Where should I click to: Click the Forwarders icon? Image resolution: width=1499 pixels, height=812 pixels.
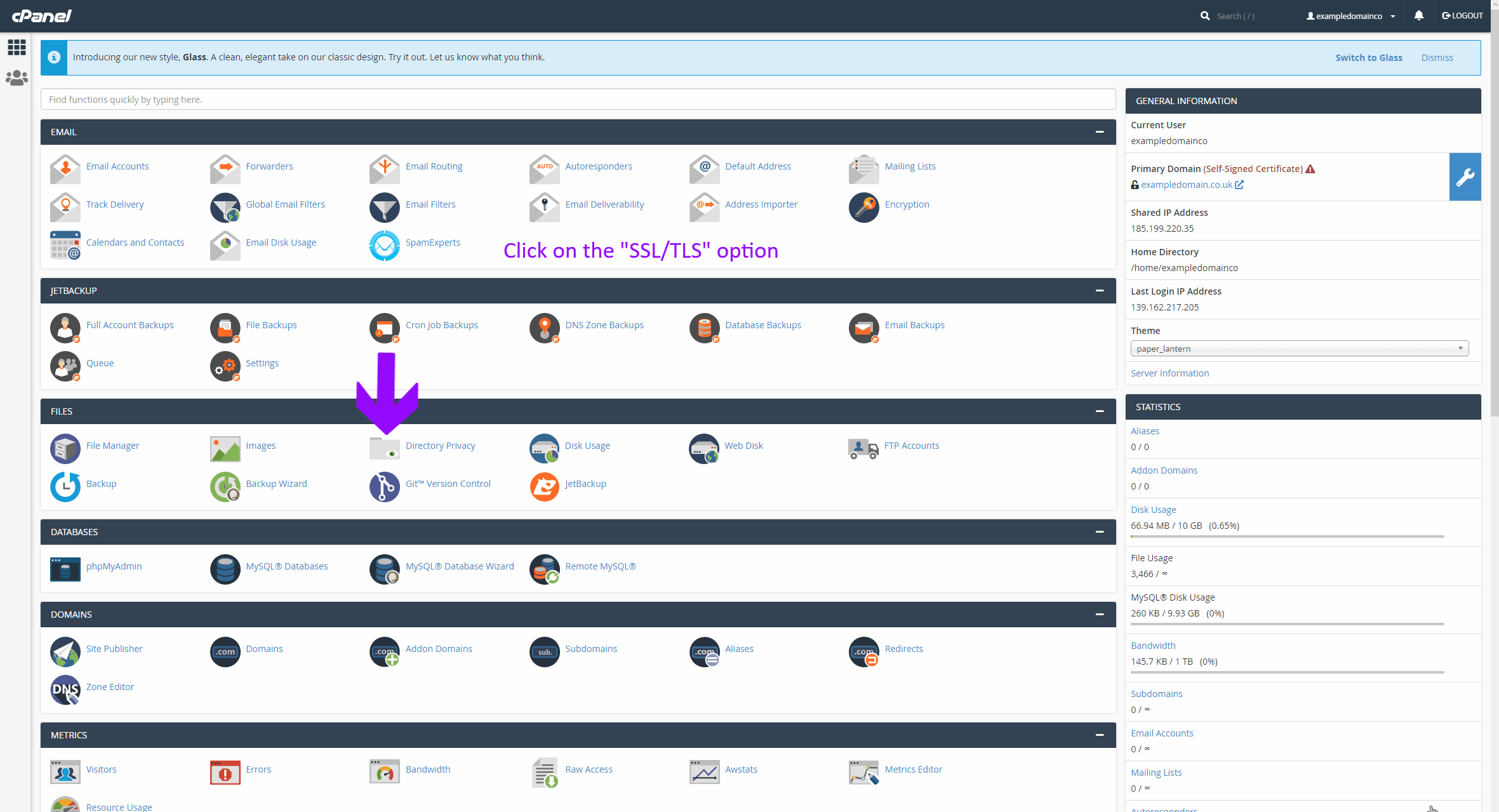pyautogui.click(x=225, y=169)
